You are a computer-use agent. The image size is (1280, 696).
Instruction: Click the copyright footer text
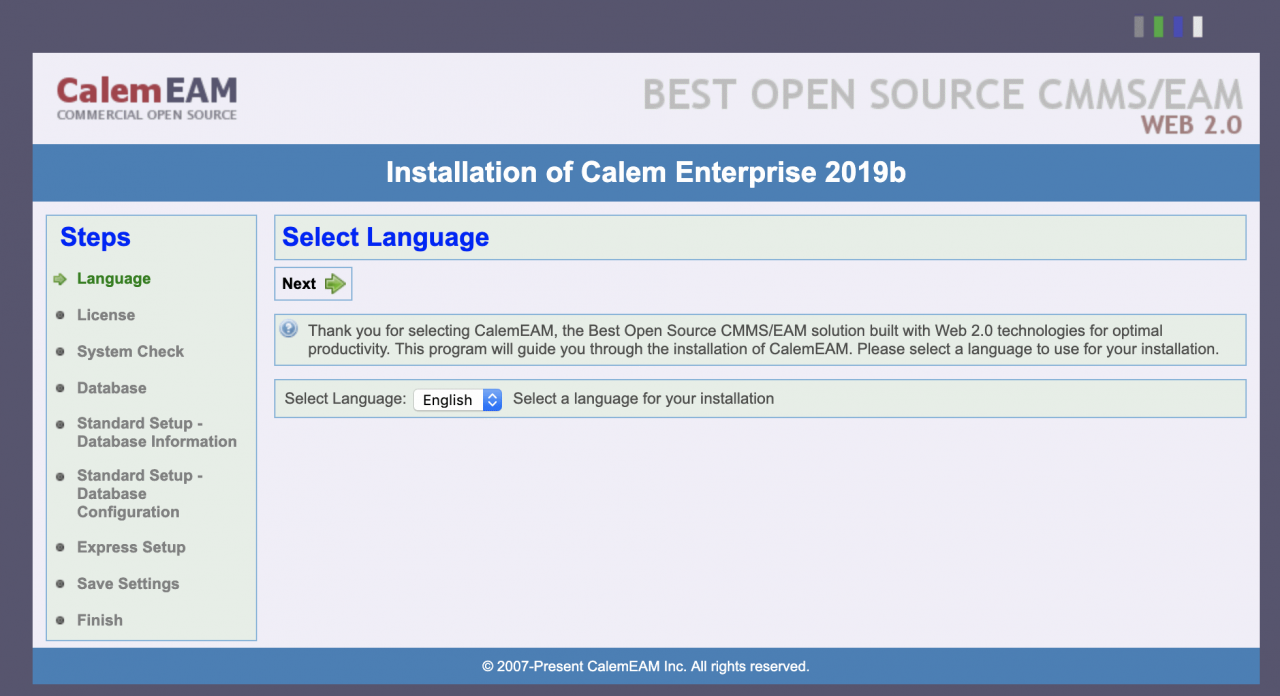(x=646, y=666)
